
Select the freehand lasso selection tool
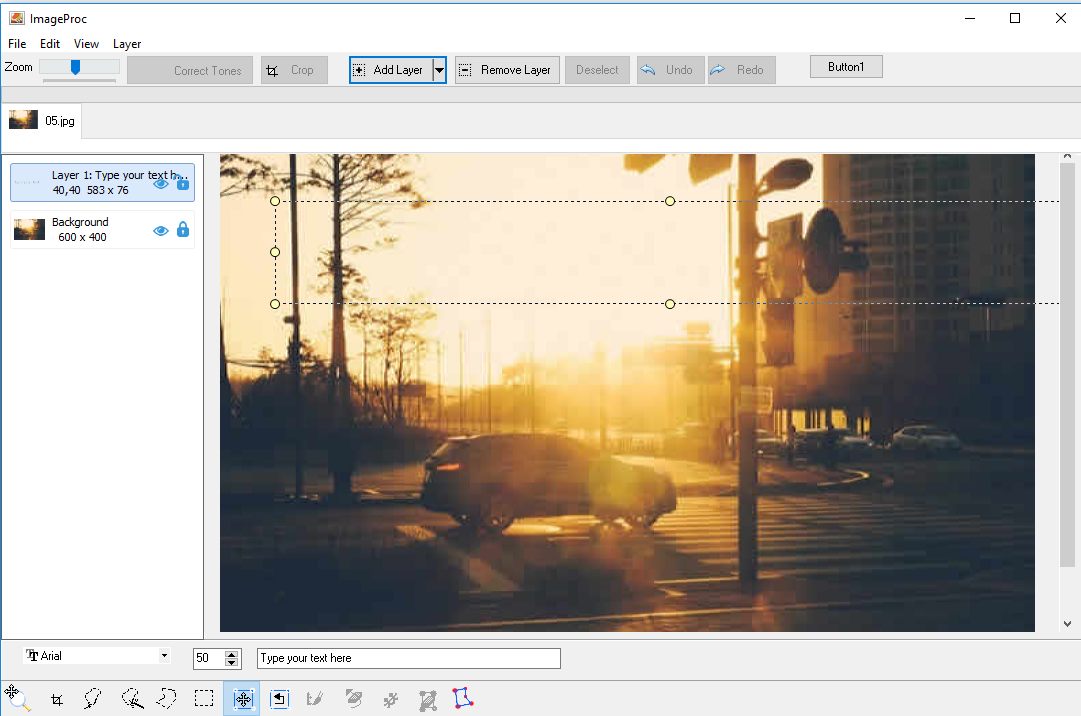(x=93, y=699)
